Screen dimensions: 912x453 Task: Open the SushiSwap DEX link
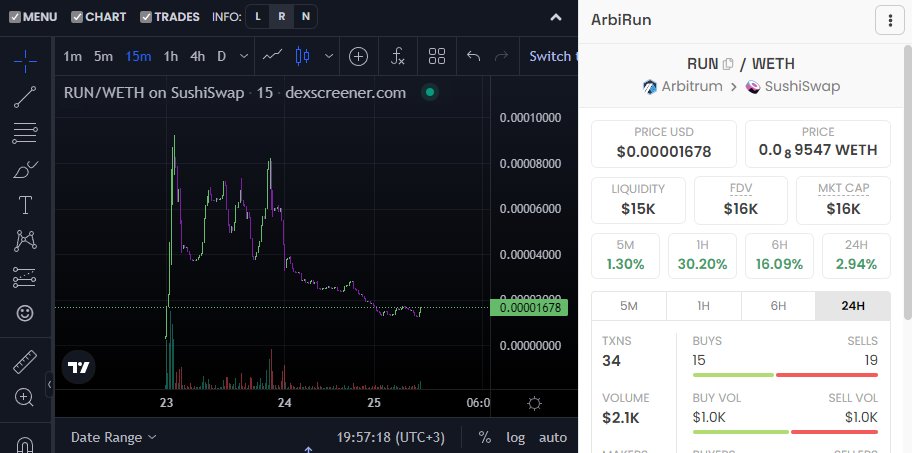click(793, 87)
